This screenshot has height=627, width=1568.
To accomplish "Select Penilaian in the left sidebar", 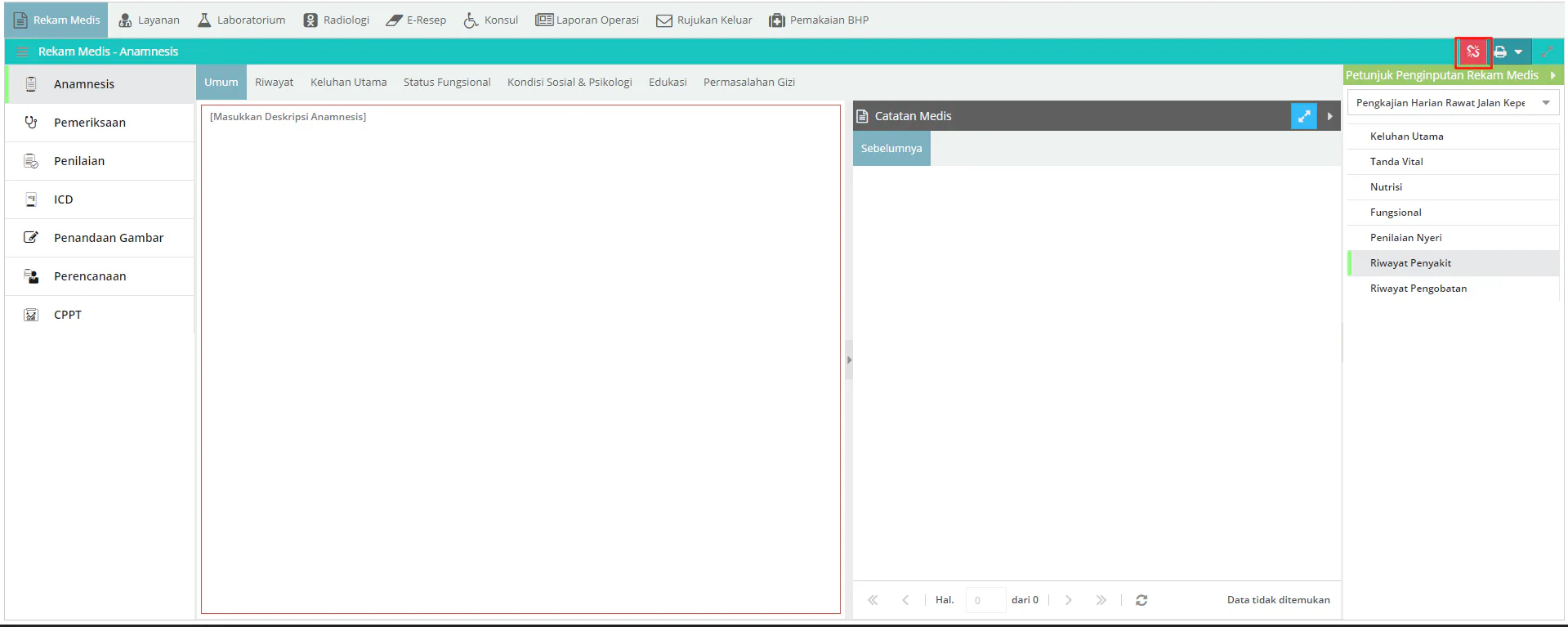I will tap(100, 161).
